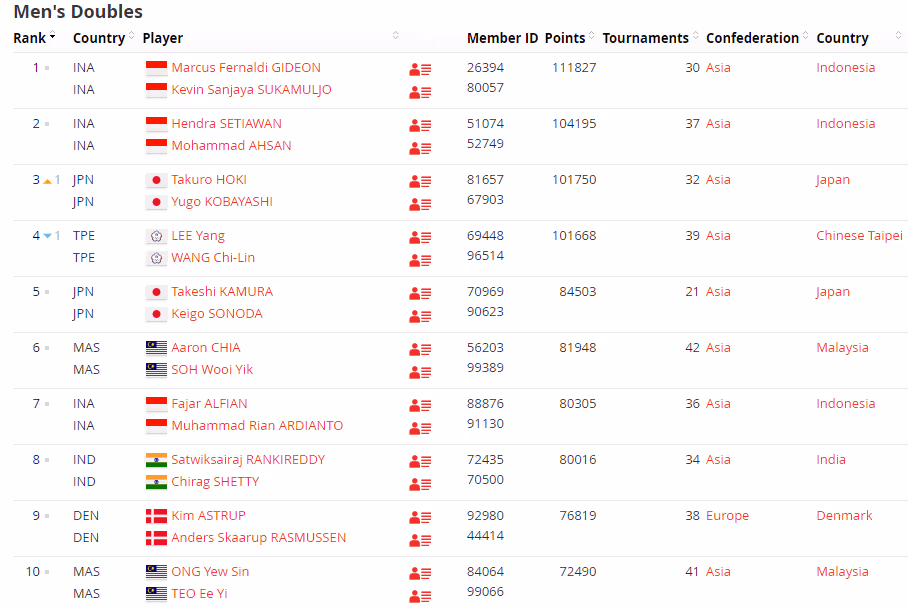Open Chinese Taipei country link

[859, 236]
